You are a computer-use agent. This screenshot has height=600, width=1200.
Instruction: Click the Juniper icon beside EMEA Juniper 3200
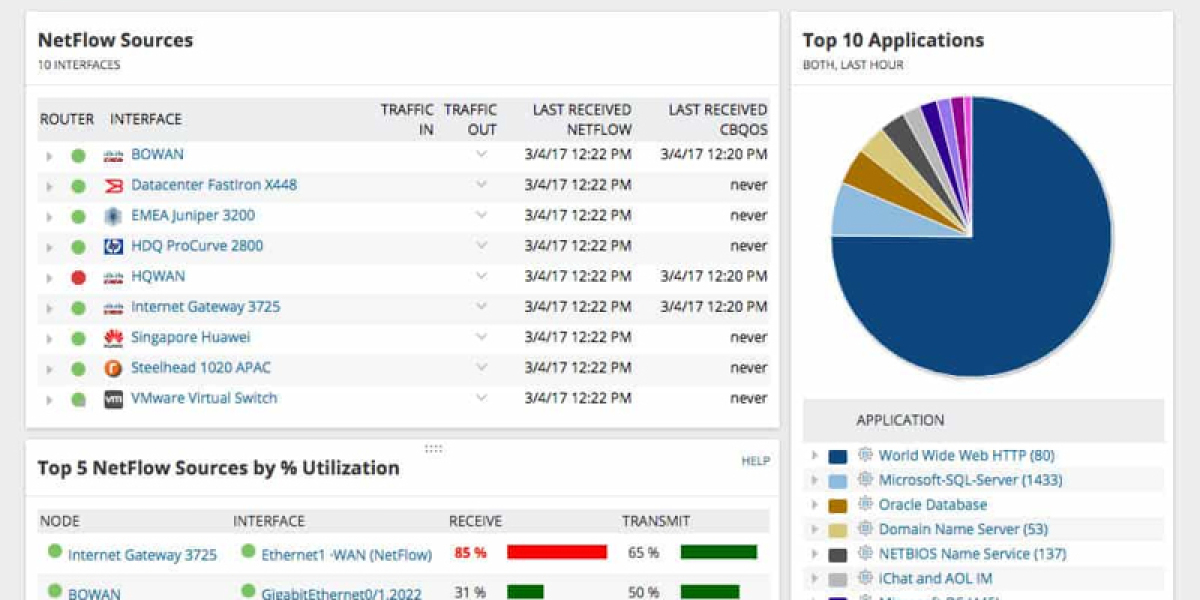coord(113,216)
